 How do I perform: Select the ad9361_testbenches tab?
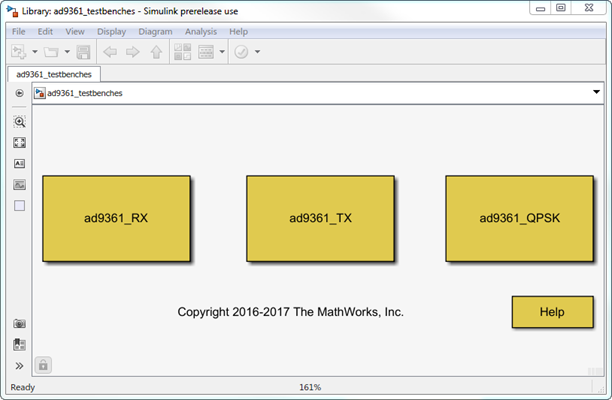(x=54, y=74)
